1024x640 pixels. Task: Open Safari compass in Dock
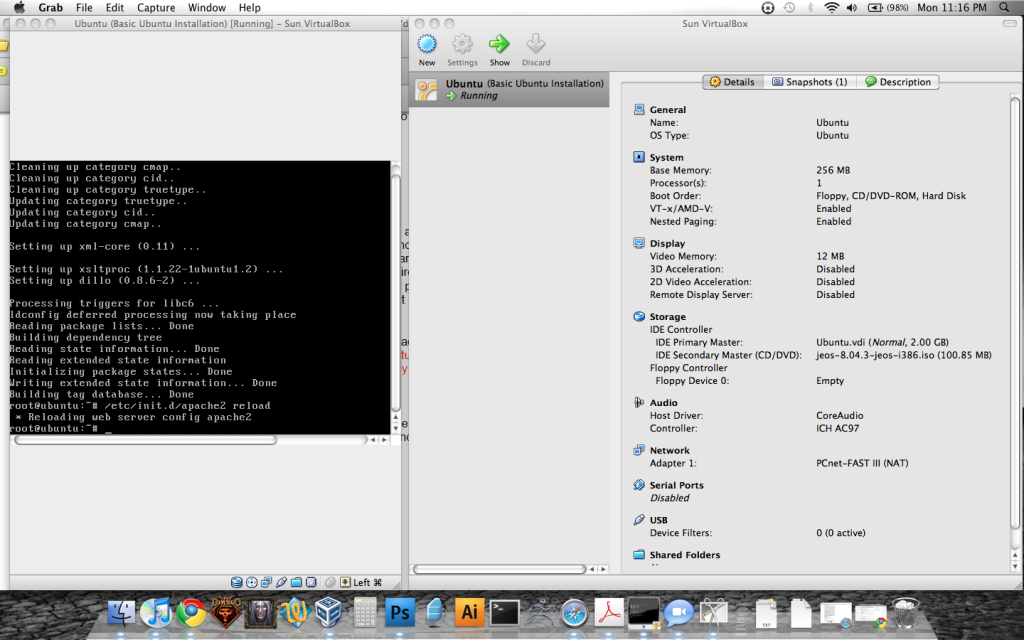pyautogui.click(x=574, y=613)
